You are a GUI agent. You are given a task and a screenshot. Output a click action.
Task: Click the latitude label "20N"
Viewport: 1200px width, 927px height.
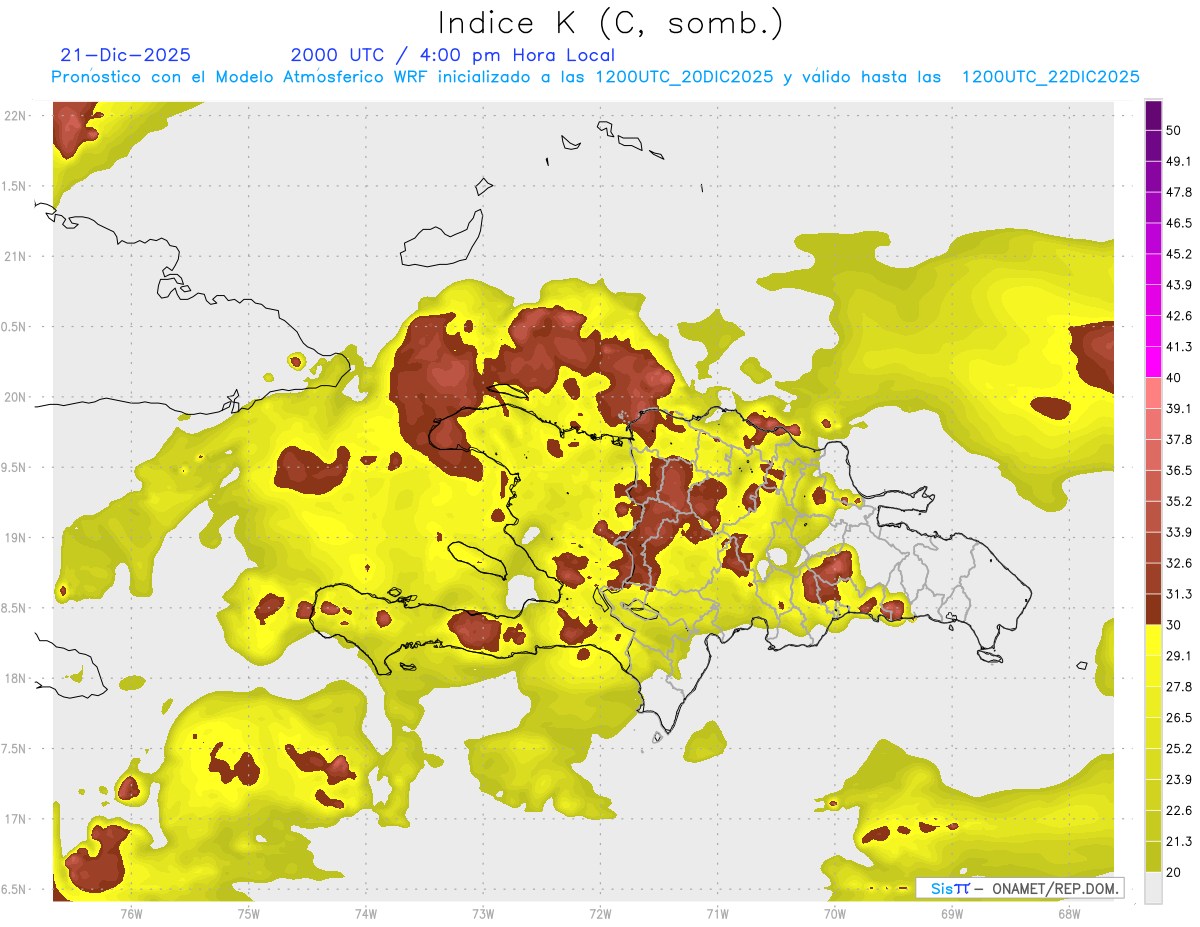point(16,397)
